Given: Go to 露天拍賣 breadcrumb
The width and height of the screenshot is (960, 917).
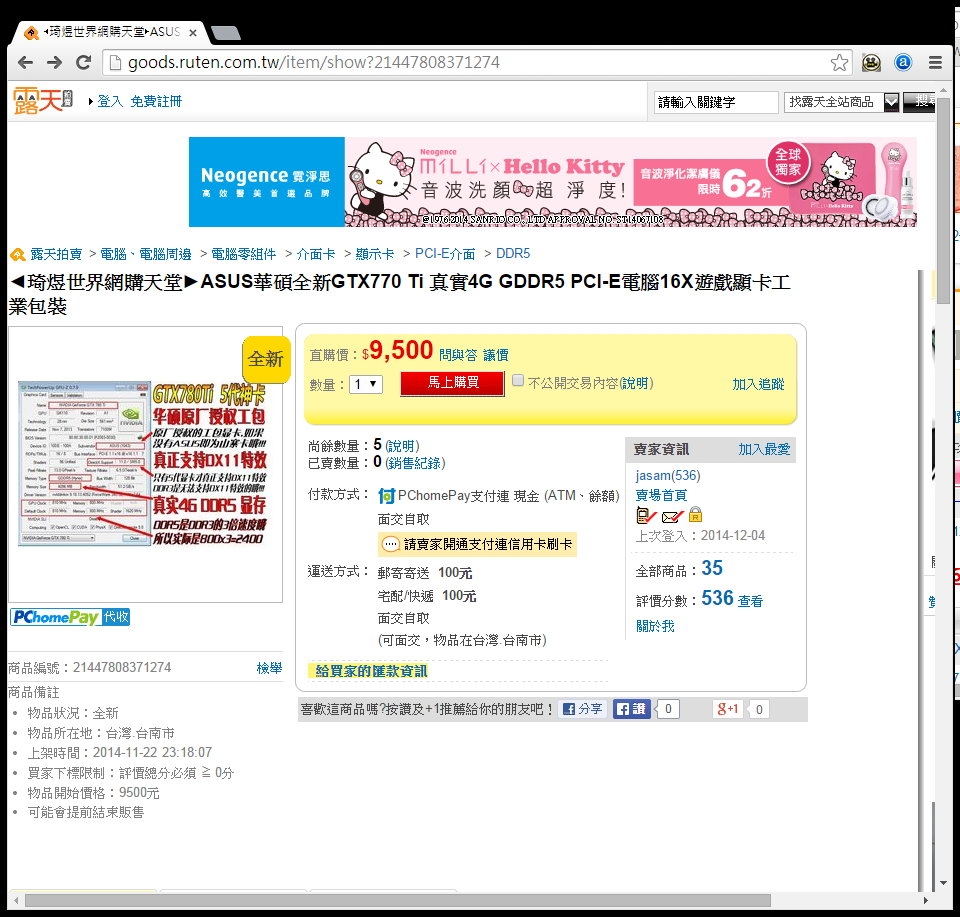Looking at the screenshot, I should (x=56, y=254).
